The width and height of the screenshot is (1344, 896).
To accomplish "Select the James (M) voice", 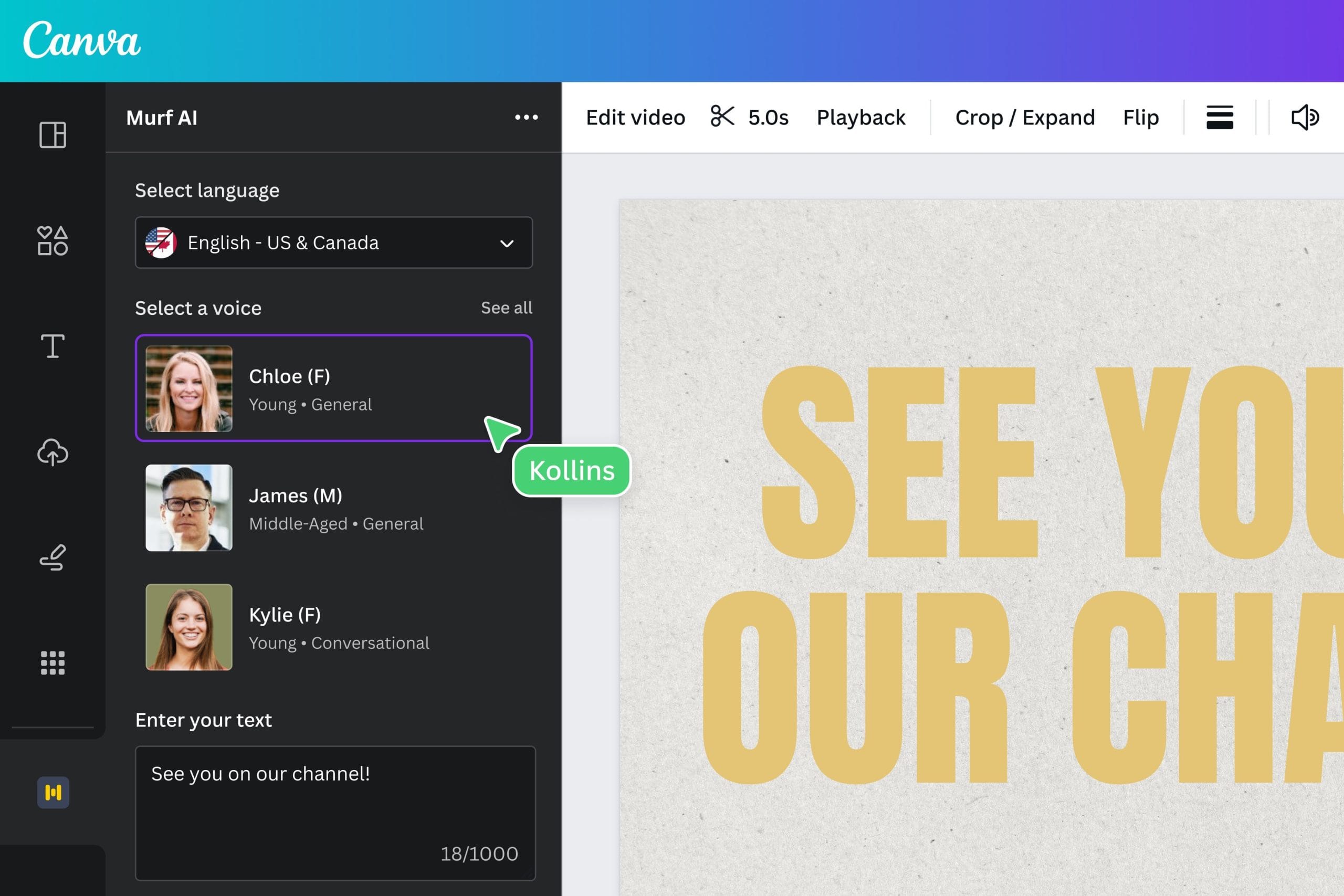I will 334,508.
